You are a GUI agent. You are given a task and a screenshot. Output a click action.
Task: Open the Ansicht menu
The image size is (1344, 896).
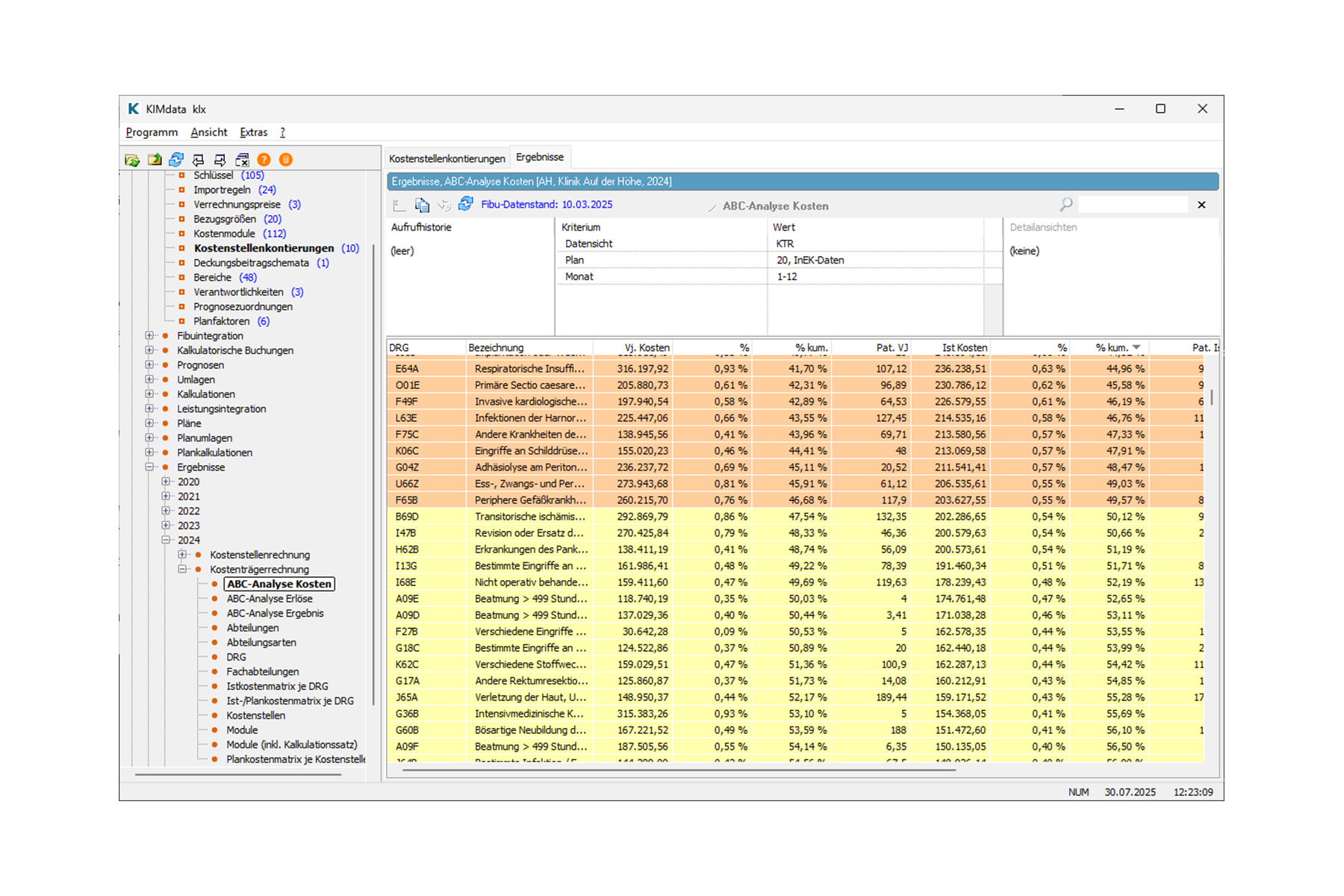tap(209, 132)
